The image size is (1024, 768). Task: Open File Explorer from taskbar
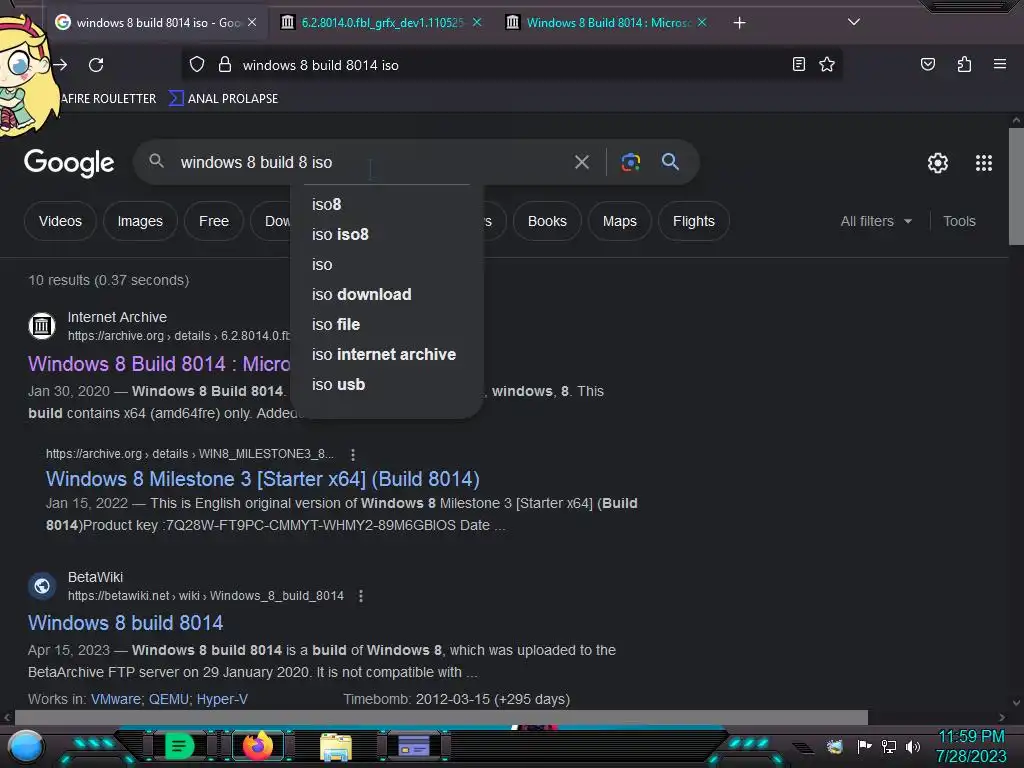(x=336, y=746)
